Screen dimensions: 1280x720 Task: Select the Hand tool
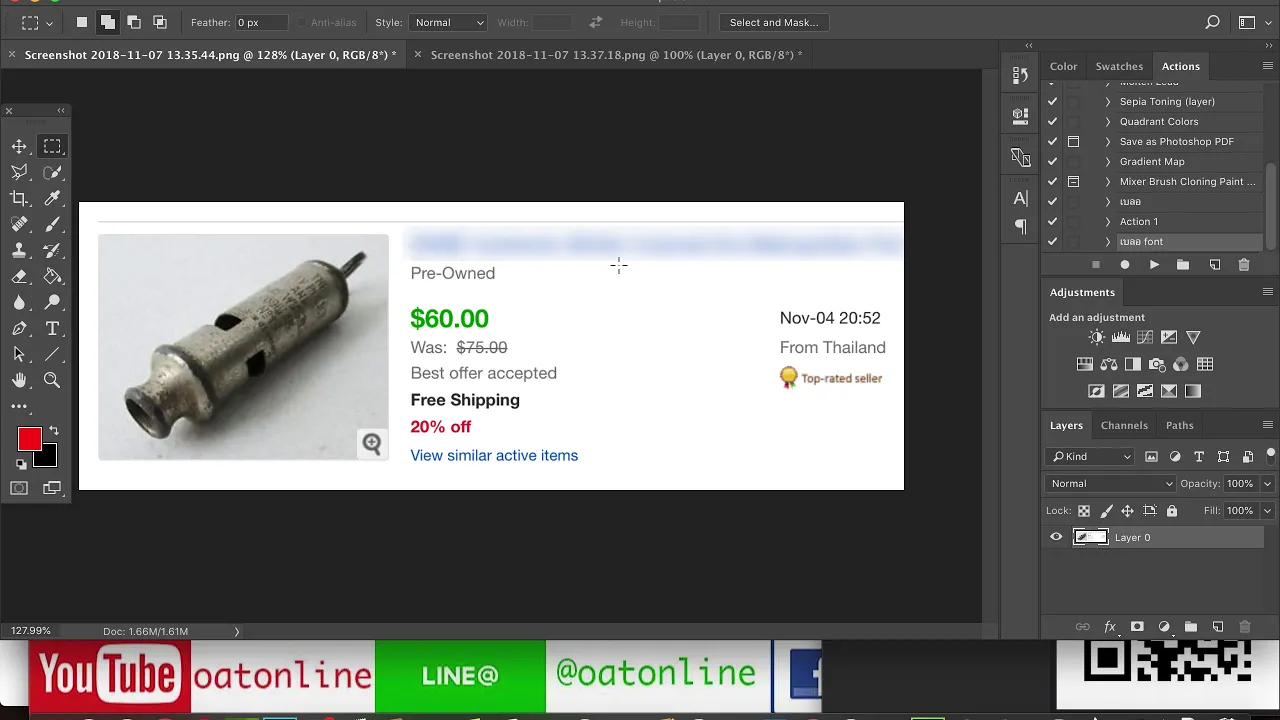tap(19, 381)
